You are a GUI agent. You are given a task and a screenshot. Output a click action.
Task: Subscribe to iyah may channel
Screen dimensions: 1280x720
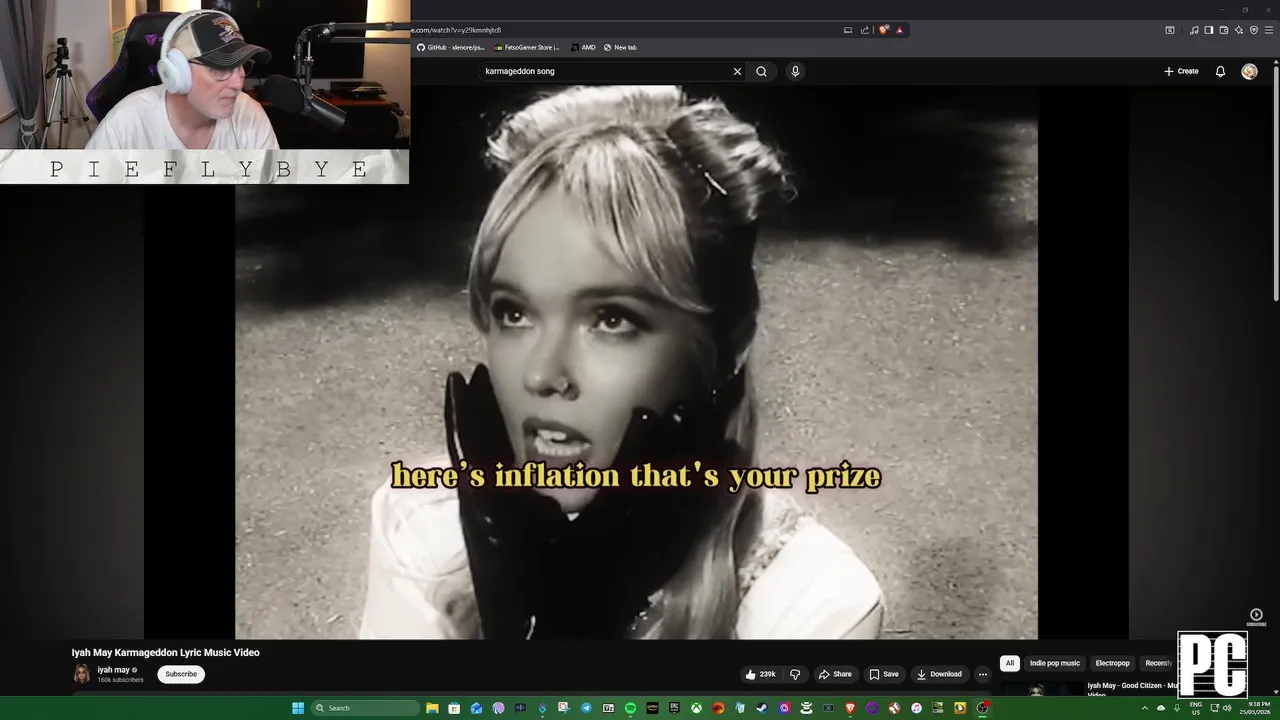[x=181, y=674]
